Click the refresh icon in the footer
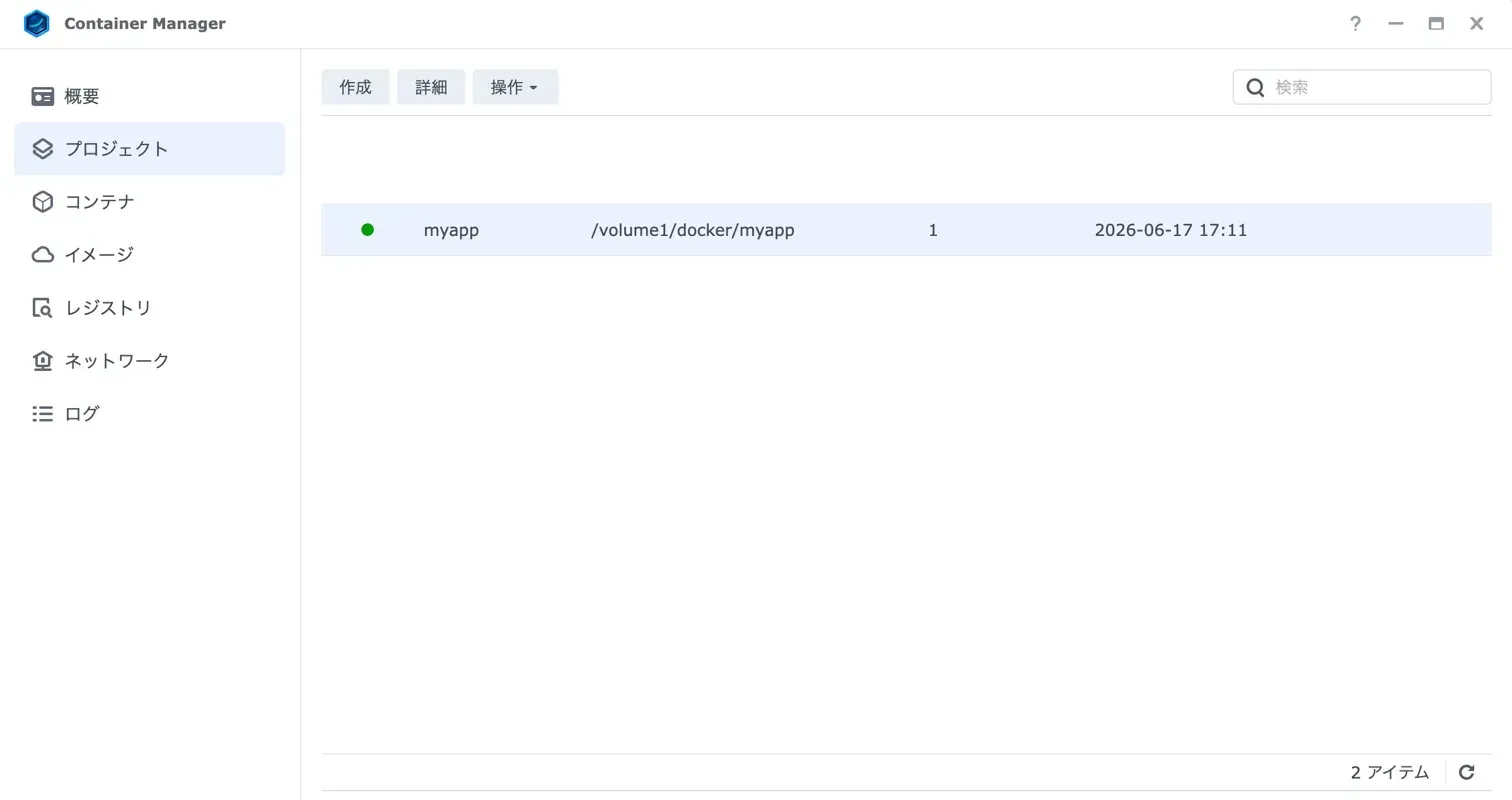The width and height of the screenshot is (1512, 800). tap(1467, 772)
